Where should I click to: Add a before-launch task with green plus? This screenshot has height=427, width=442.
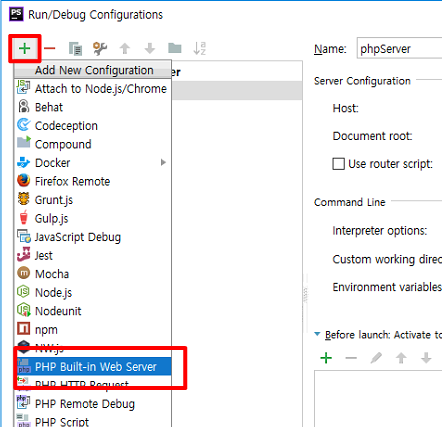point(326,358)
